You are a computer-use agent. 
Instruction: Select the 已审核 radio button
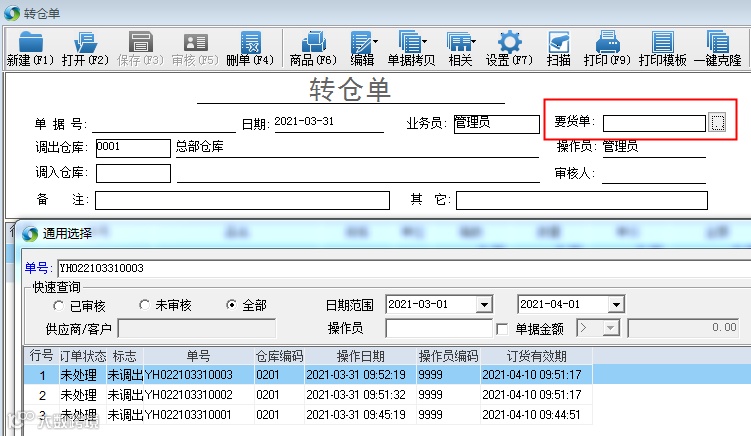(x=58, y=305)
